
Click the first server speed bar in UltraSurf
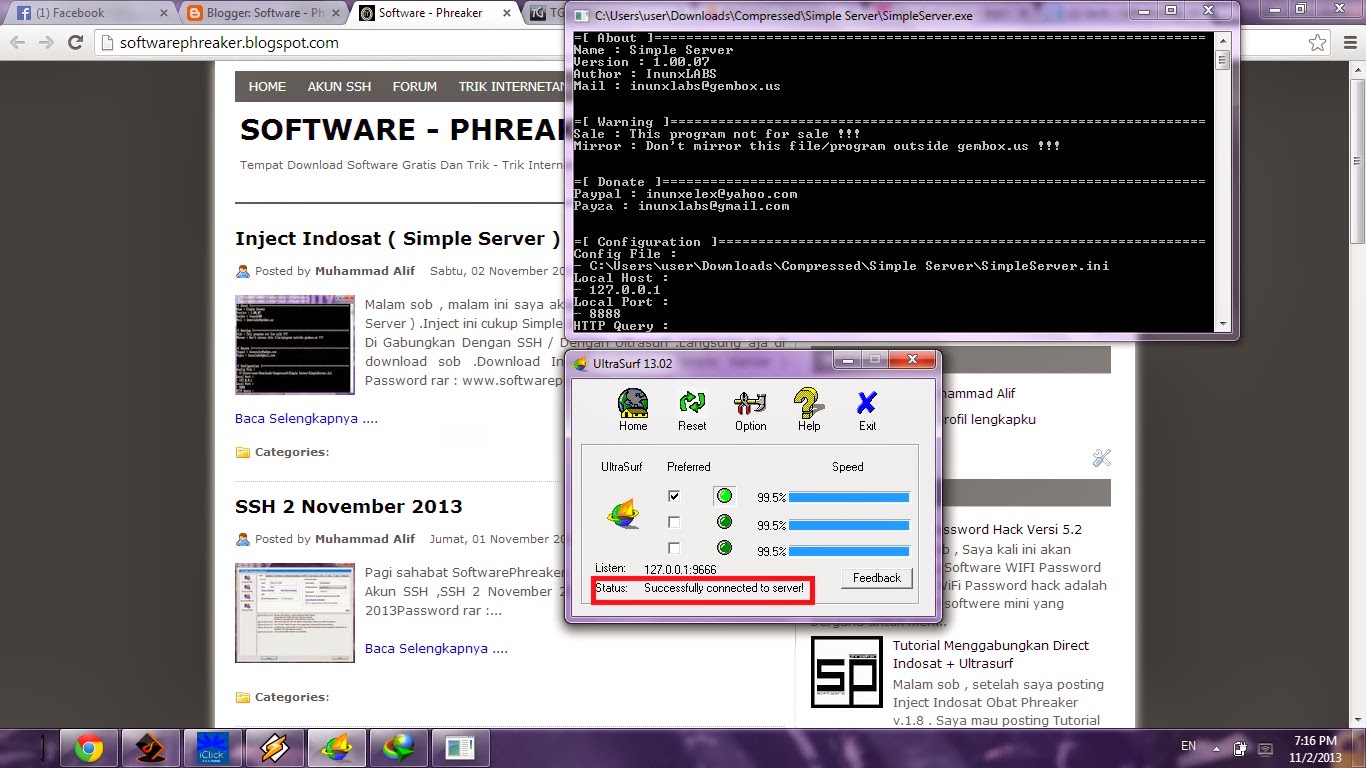point(849,496)
